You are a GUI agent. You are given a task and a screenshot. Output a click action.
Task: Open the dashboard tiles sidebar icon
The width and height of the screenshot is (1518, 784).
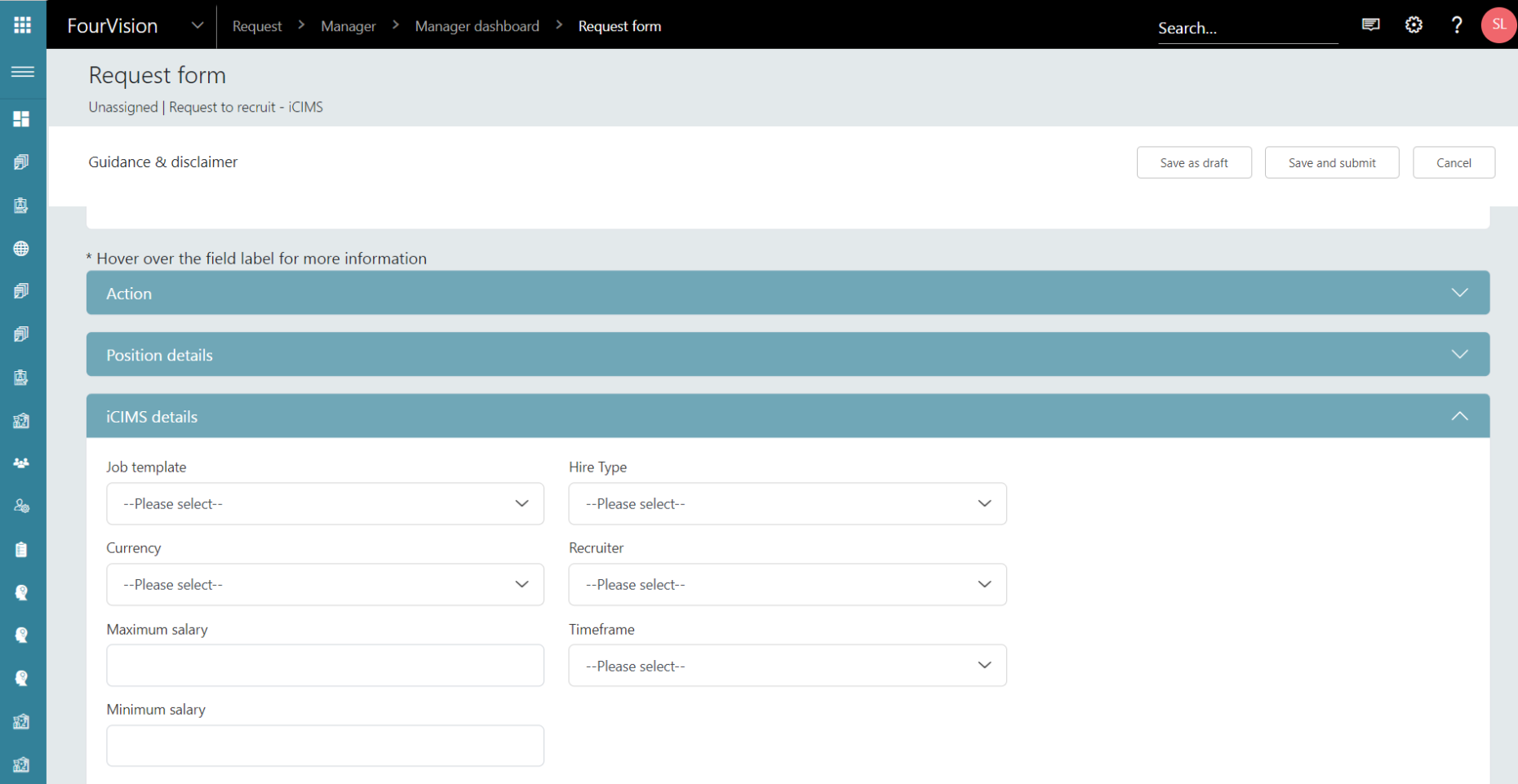point(21,119)
